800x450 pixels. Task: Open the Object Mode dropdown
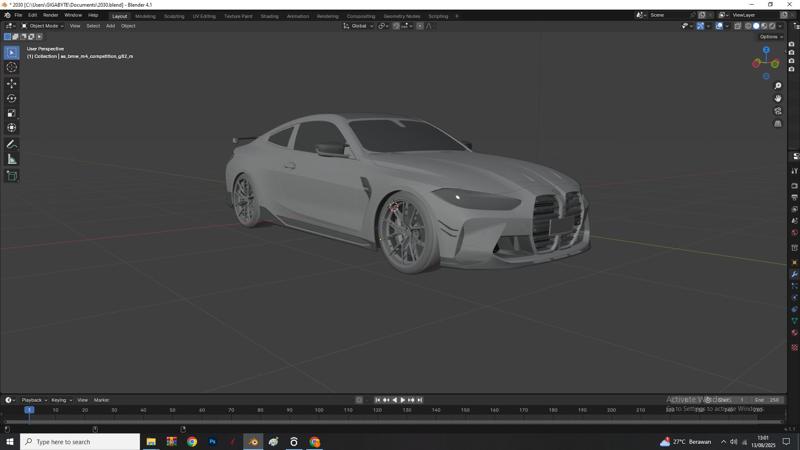click(x=42, y=26)
